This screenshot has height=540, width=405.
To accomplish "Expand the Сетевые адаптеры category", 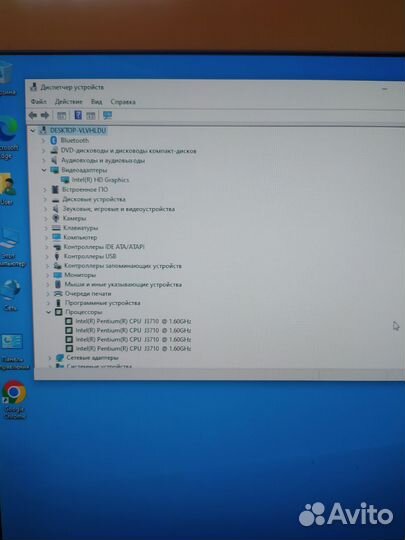I will [50, 358].
